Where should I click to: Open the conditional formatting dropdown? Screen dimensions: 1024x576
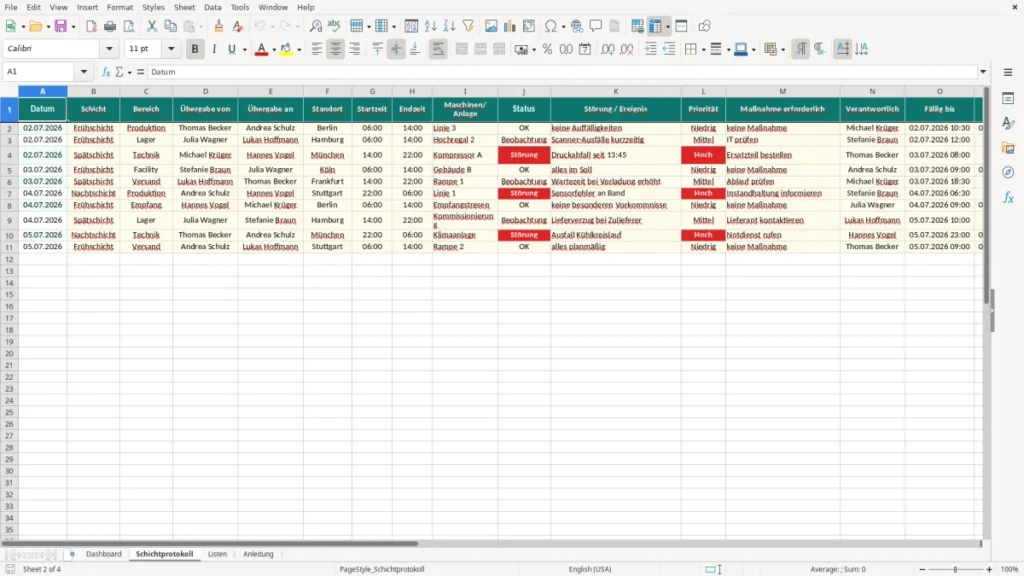pos(783,50)
